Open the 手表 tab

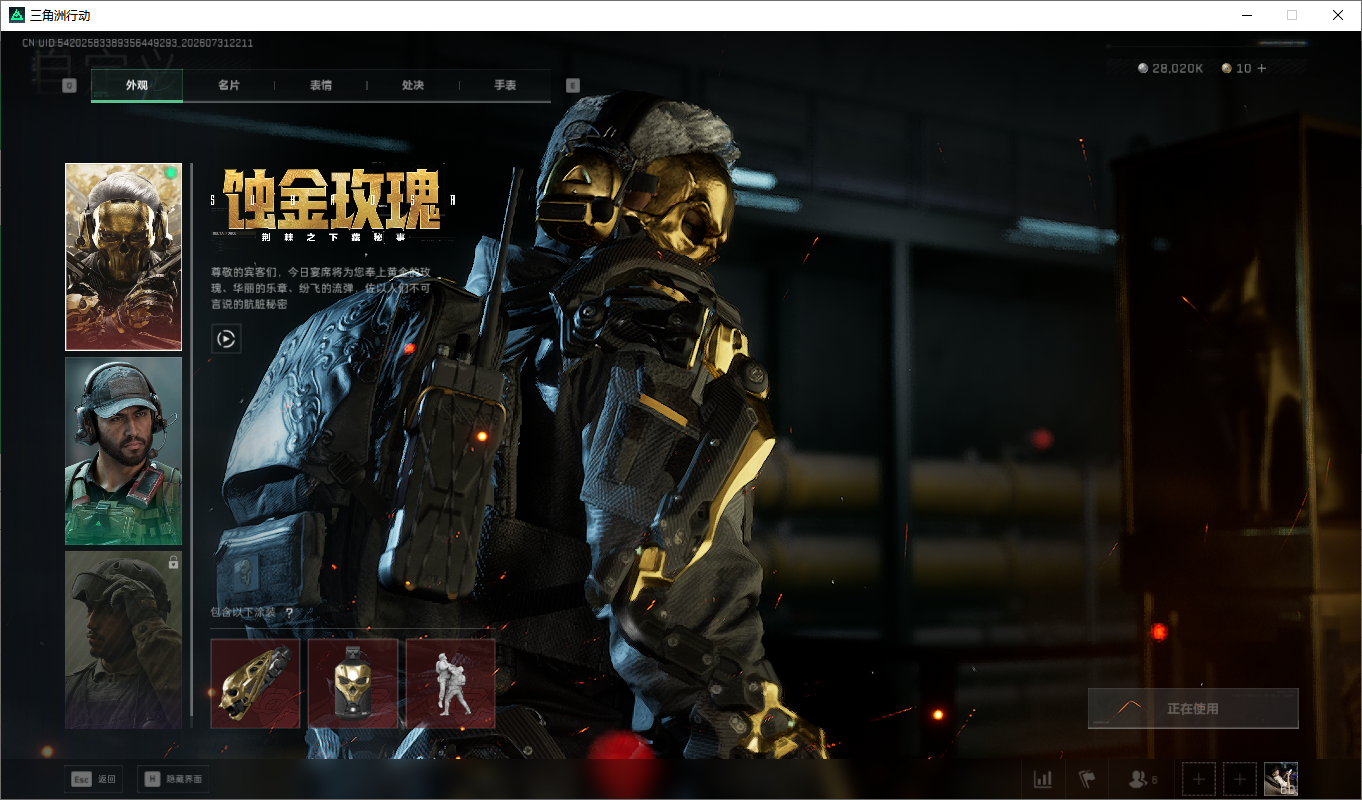pos(505,85)
